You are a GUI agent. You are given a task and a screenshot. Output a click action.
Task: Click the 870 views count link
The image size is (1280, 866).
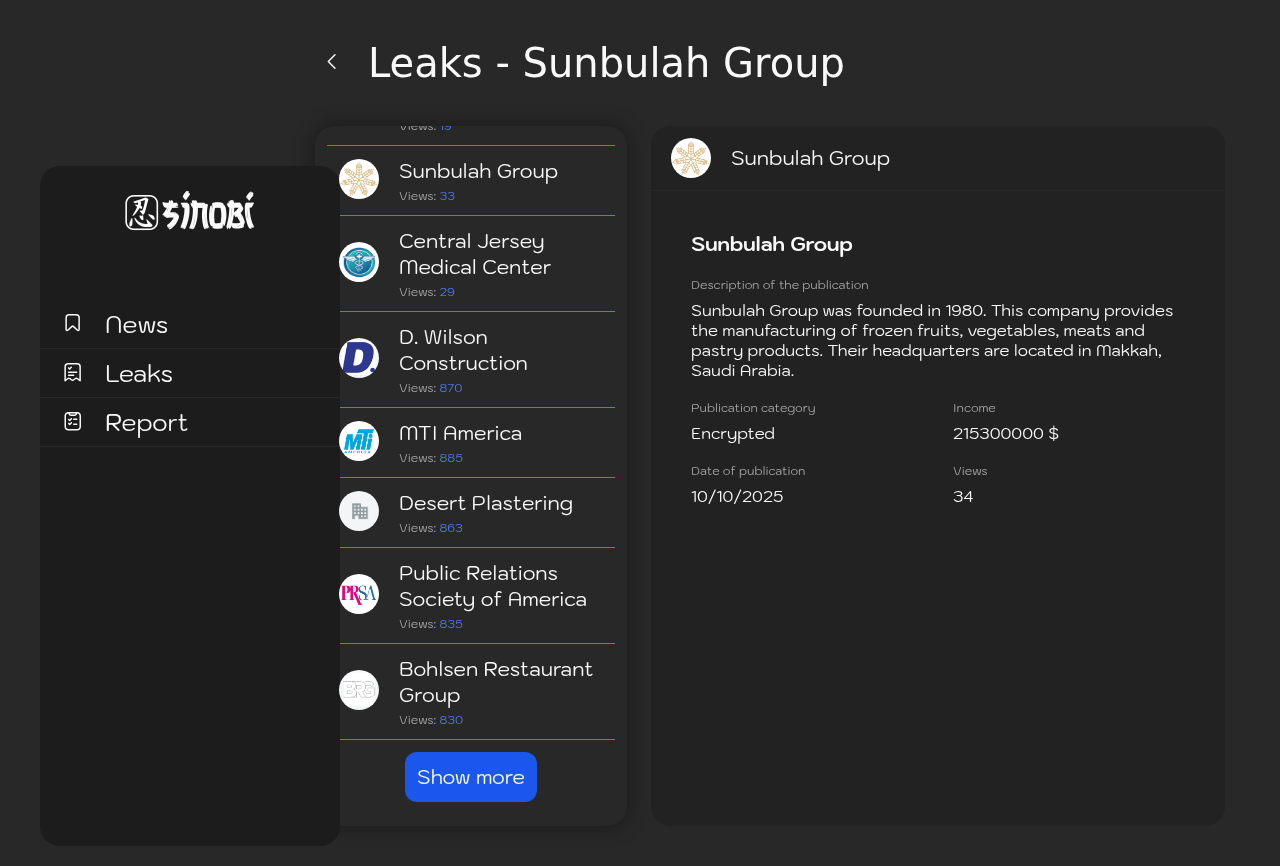[451, 388]
